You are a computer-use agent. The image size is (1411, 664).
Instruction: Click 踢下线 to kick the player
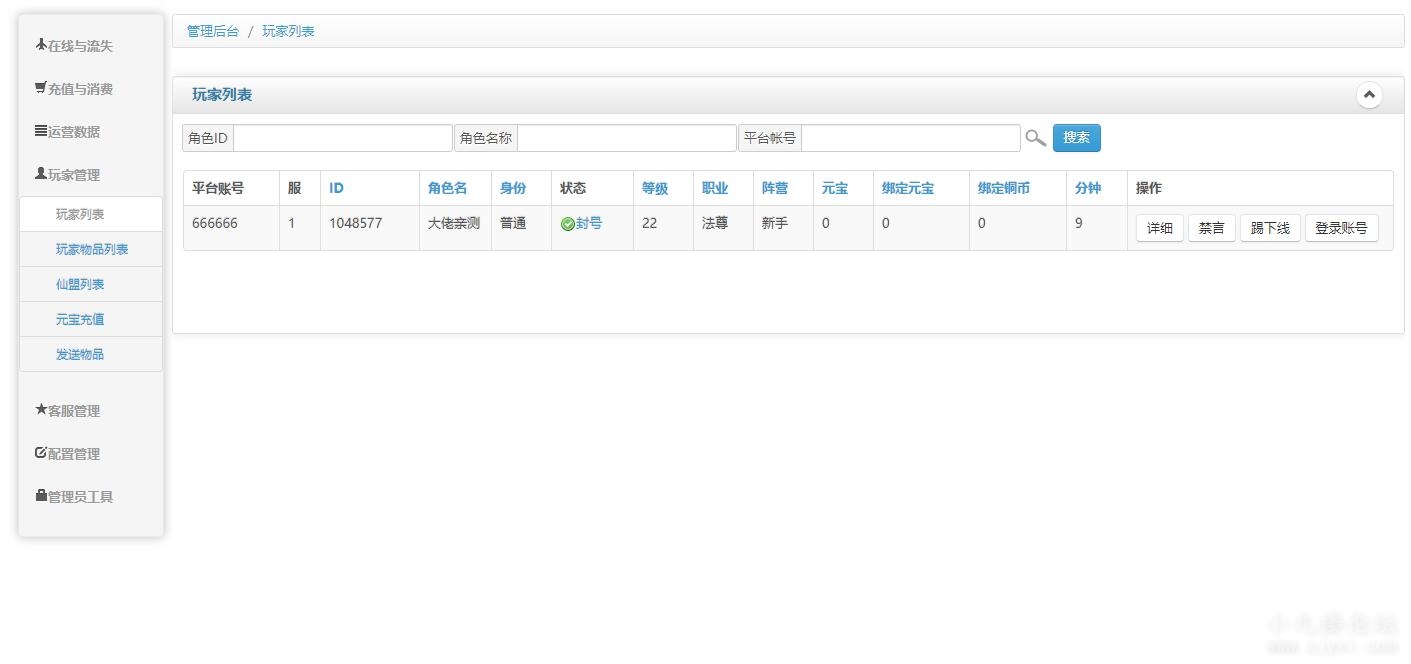pyautogui.click(x=1270, y=228)
